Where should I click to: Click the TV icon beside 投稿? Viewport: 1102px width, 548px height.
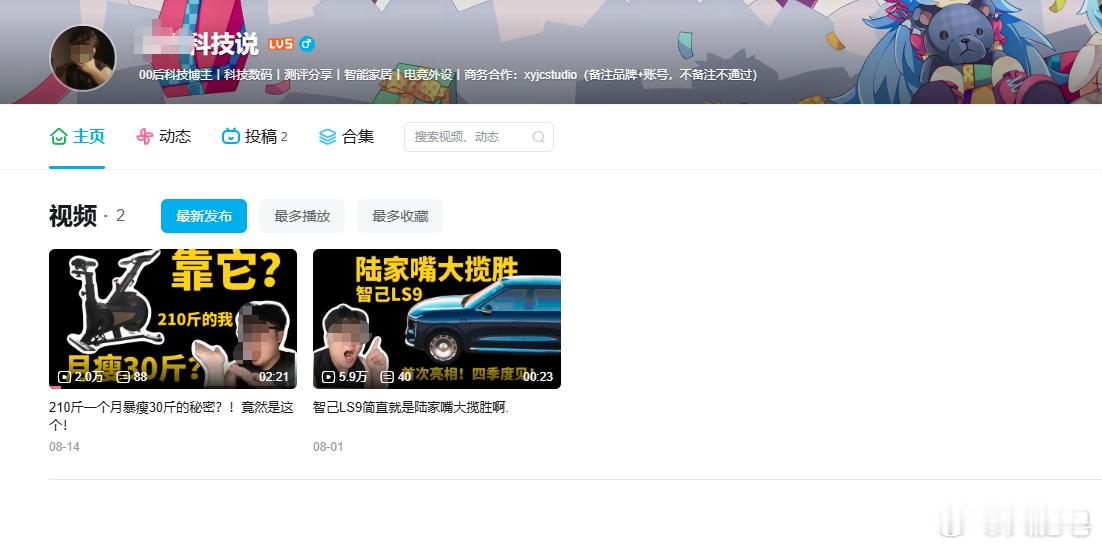(x=231, y=136)
